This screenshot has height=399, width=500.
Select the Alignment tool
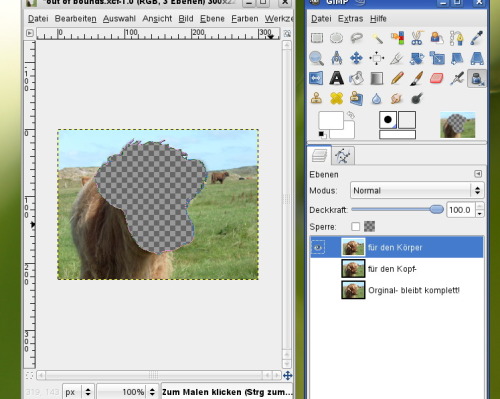[x=377, y=58]
